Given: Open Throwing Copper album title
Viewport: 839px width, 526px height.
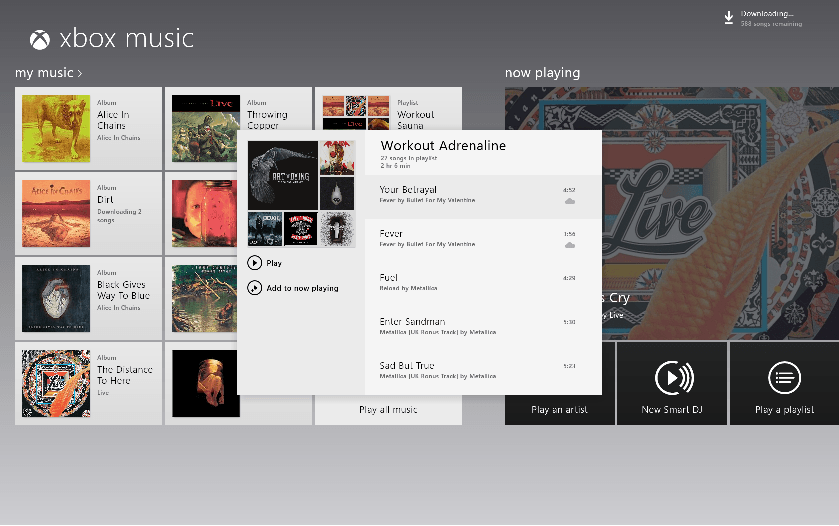Looking at the screenshot, I should 268,120.
